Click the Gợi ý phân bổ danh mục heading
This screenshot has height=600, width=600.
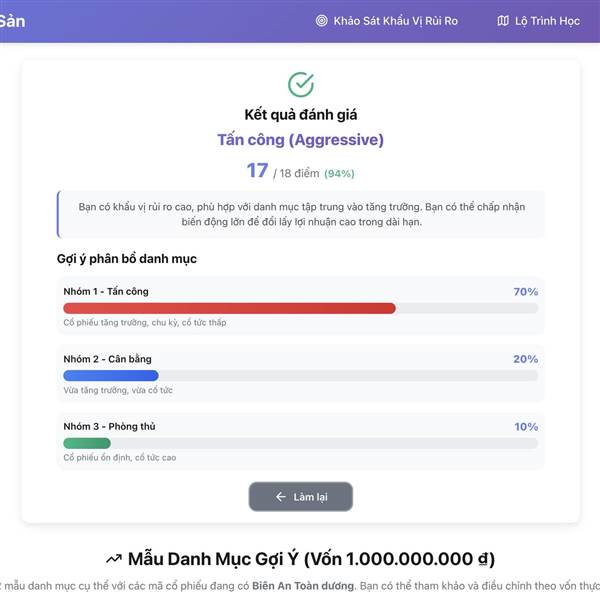point(126,259)
